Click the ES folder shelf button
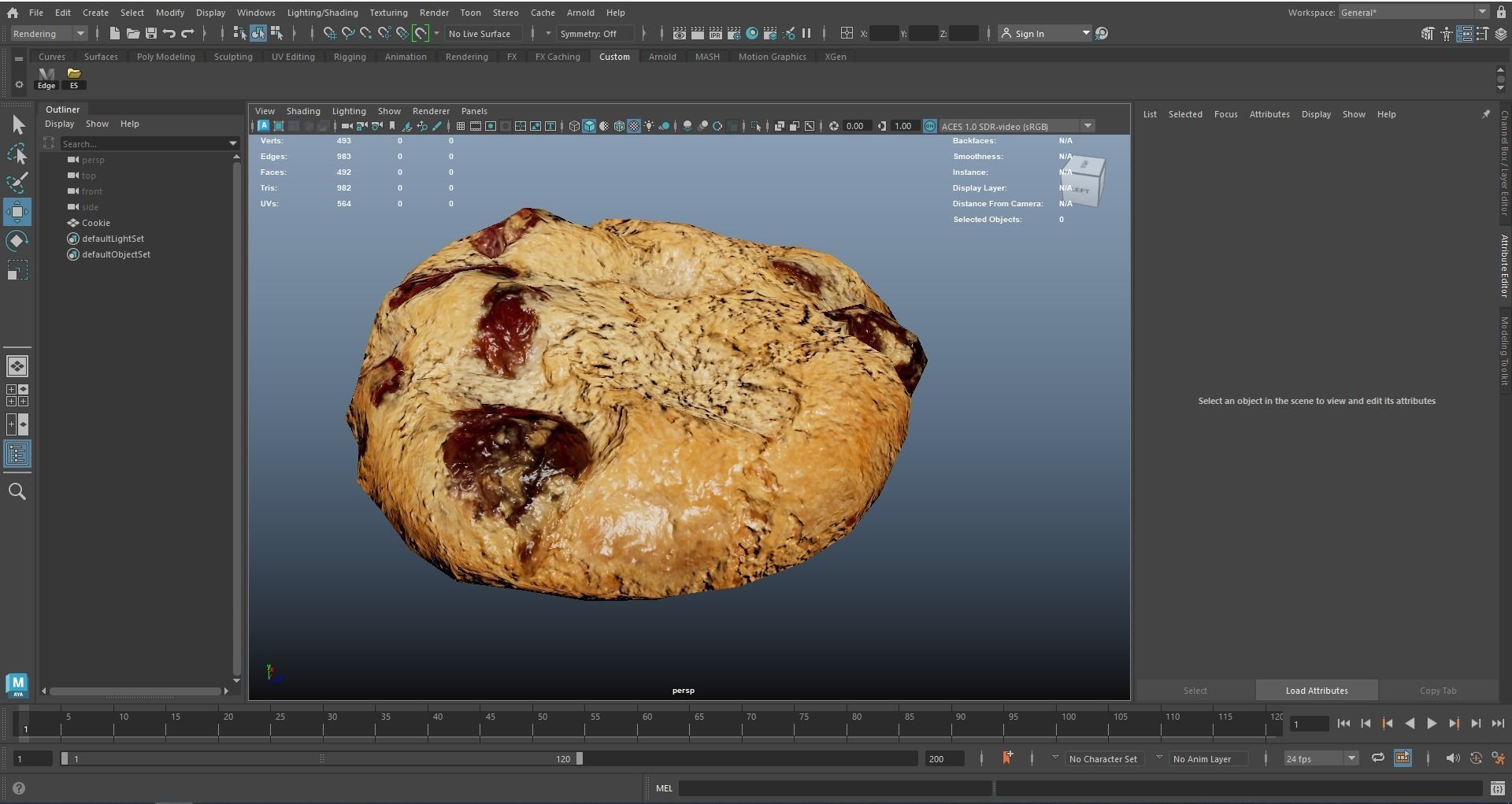 pyautogui.click(x=74, y=79)
